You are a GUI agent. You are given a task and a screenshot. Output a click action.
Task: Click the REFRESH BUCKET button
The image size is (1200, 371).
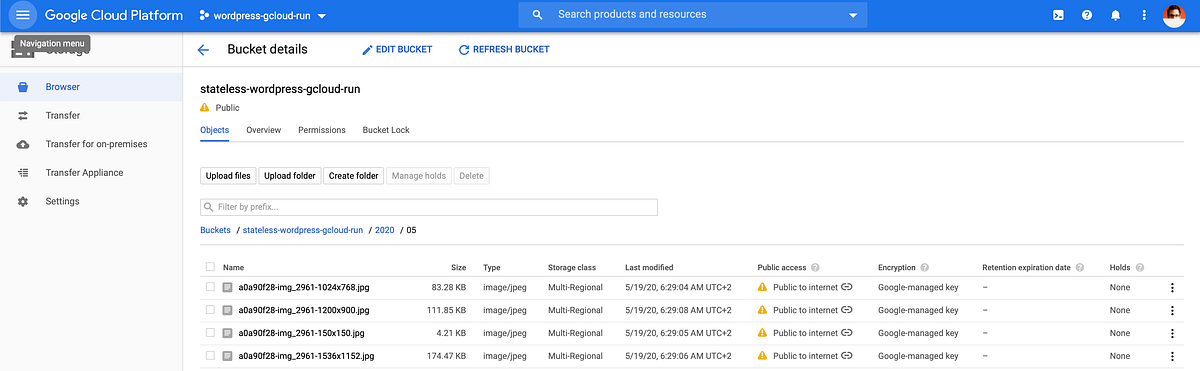pyautogui.click(x=504, y=49)
